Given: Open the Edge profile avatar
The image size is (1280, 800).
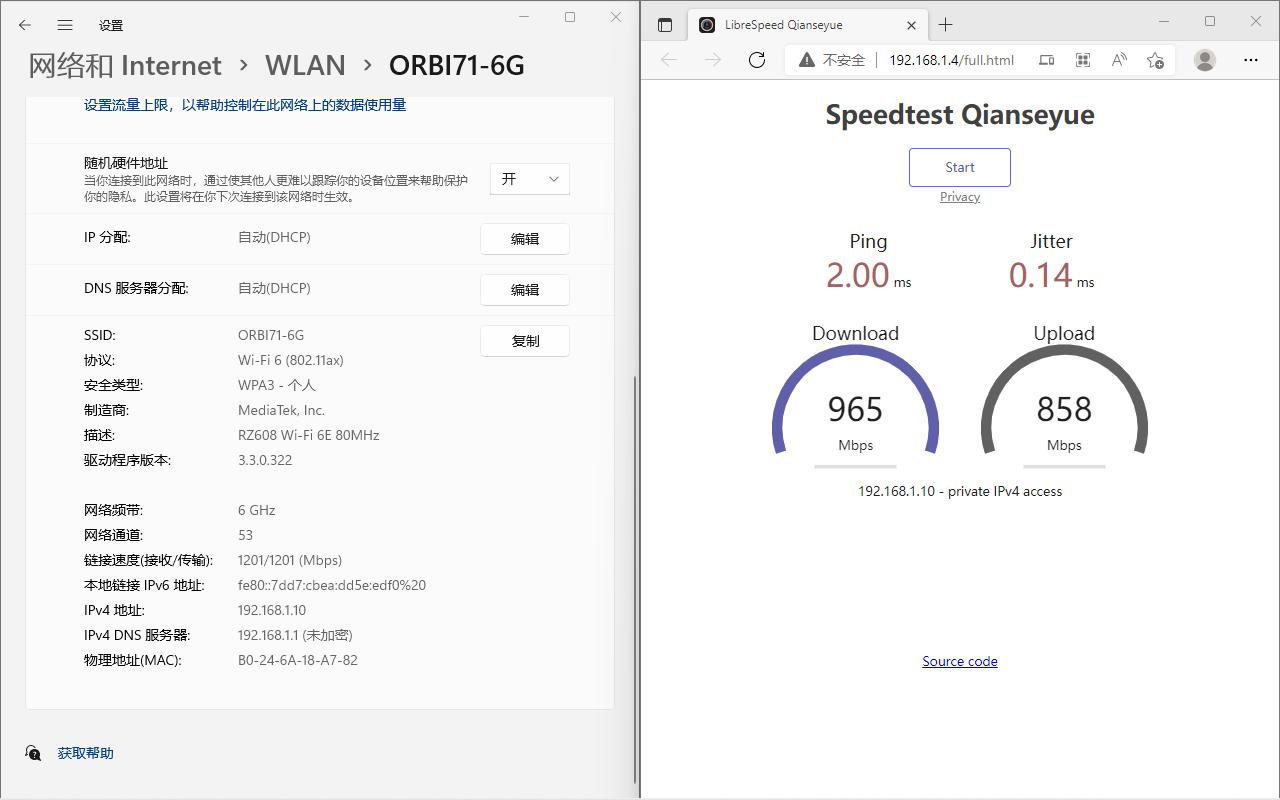Looking at the screenshot, I should (x=1204, y=60).
